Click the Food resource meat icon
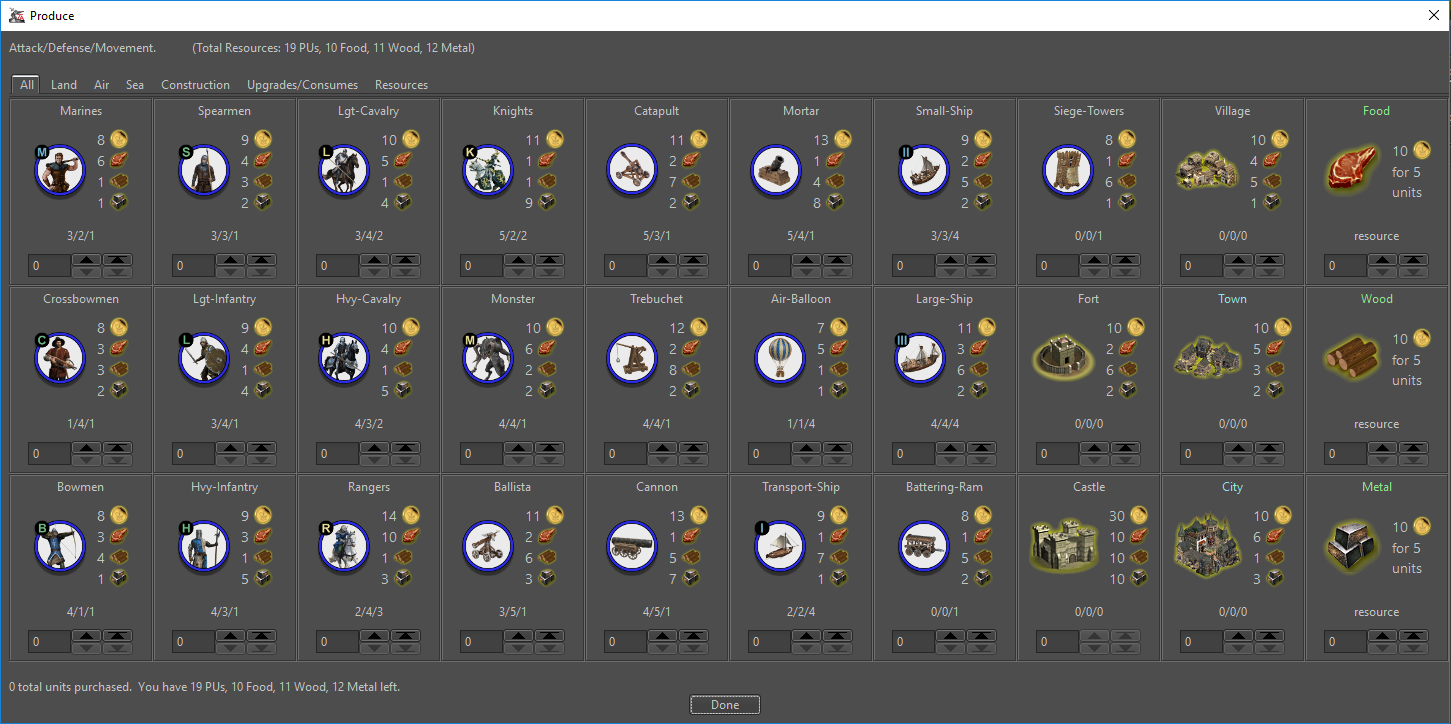1451x724 pixels. 1352,171
